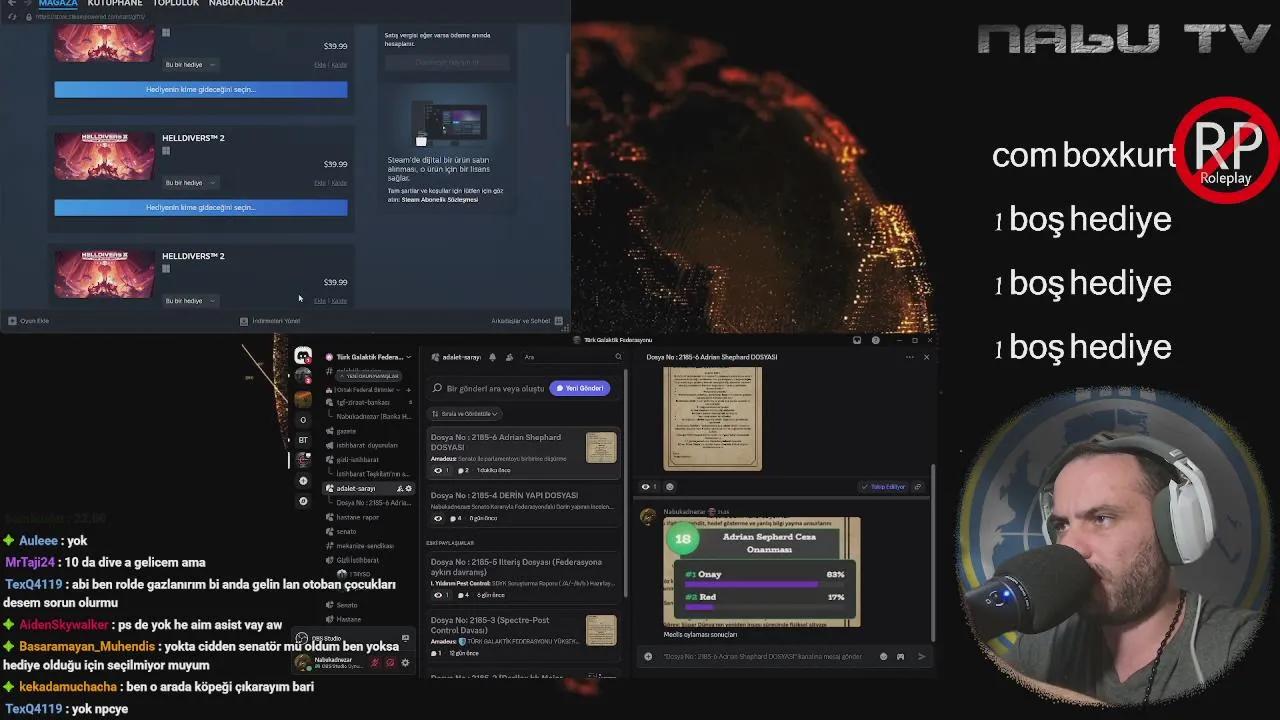The width and height of the screenshot is (1280, 720).
Task: Toggle Takip Ediliyor follow button
Action: 883,487
